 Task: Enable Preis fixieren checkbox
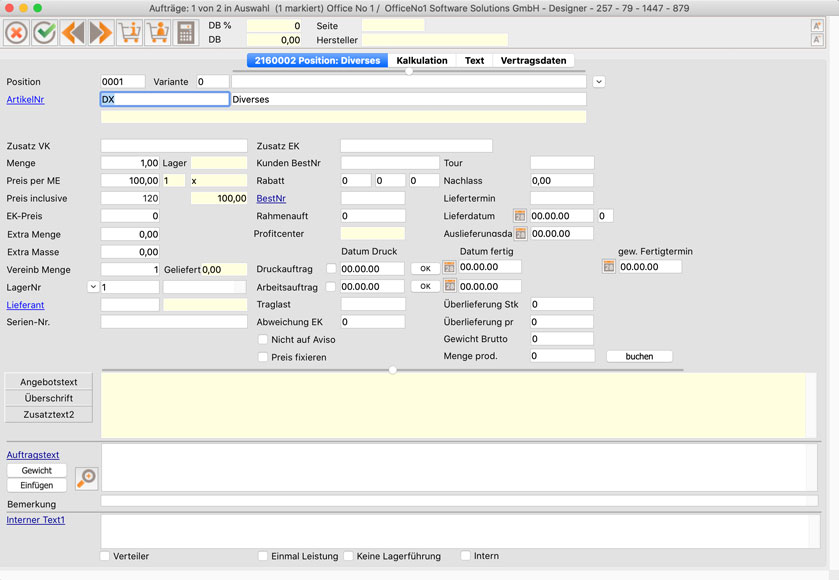click(x=263, y=357)
